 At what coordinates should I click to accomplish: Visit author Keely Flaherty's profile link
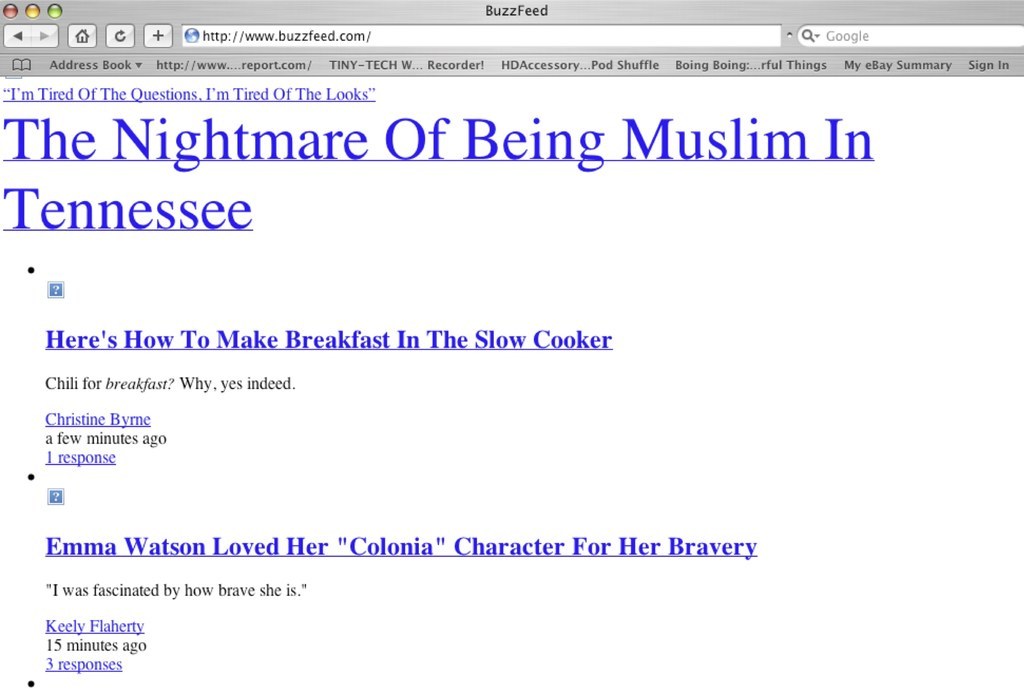pos(95,626)
